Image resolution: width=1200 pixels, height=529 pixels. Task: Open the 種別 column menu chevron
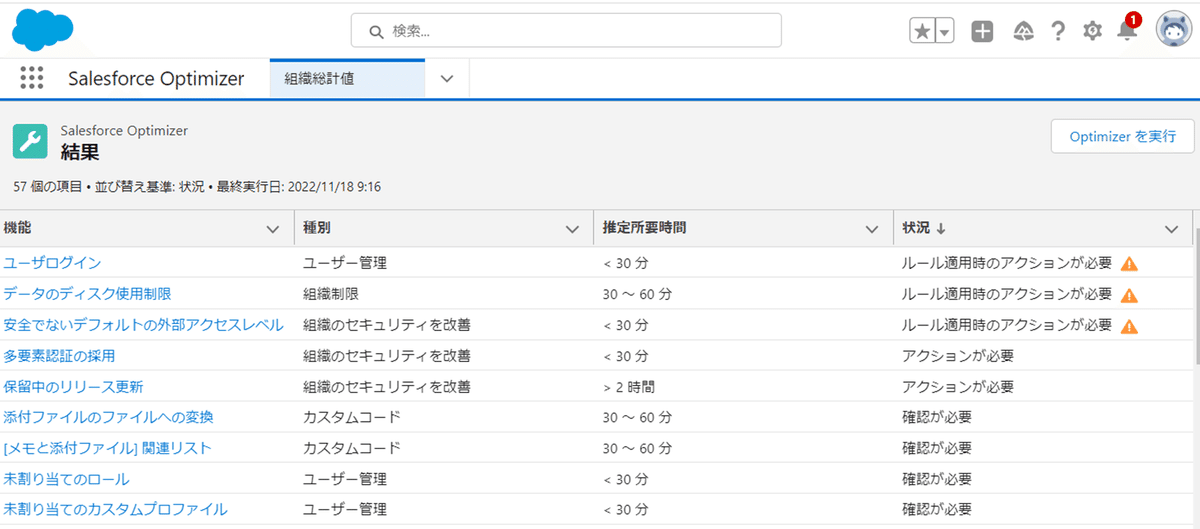(572, 229)
